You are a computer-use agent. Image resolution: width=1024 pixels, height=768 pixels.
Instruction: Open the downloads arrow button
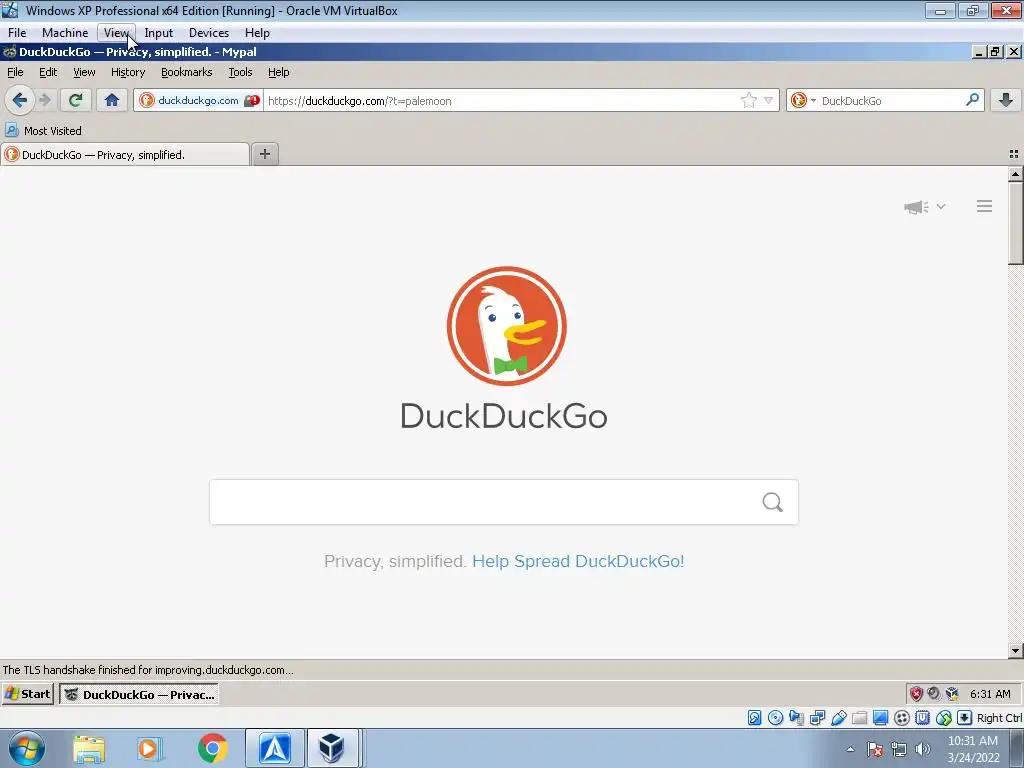1006,100
